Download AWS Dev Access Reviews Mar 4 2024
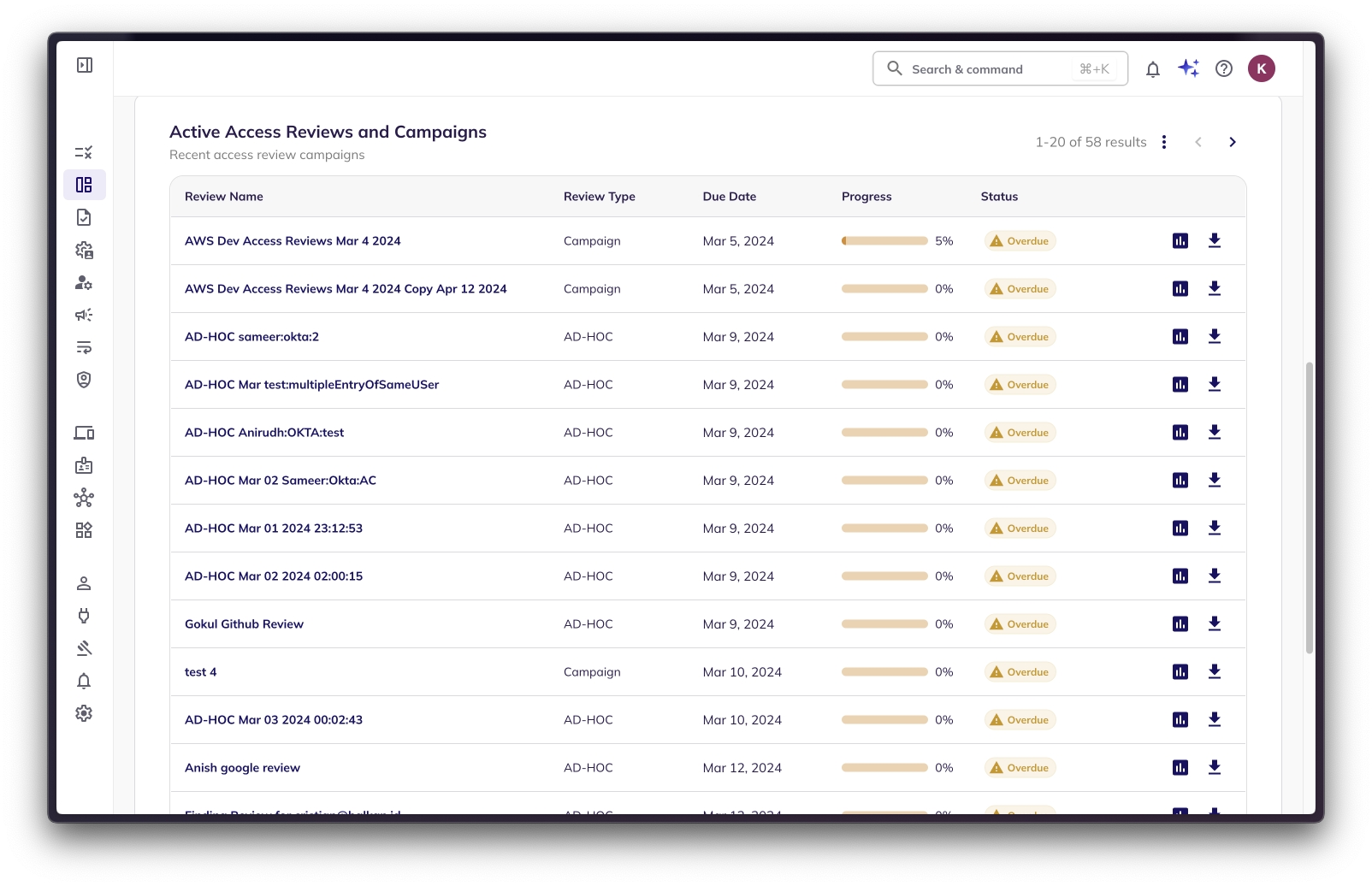 pyautogui.click(x=1214, y=240)
